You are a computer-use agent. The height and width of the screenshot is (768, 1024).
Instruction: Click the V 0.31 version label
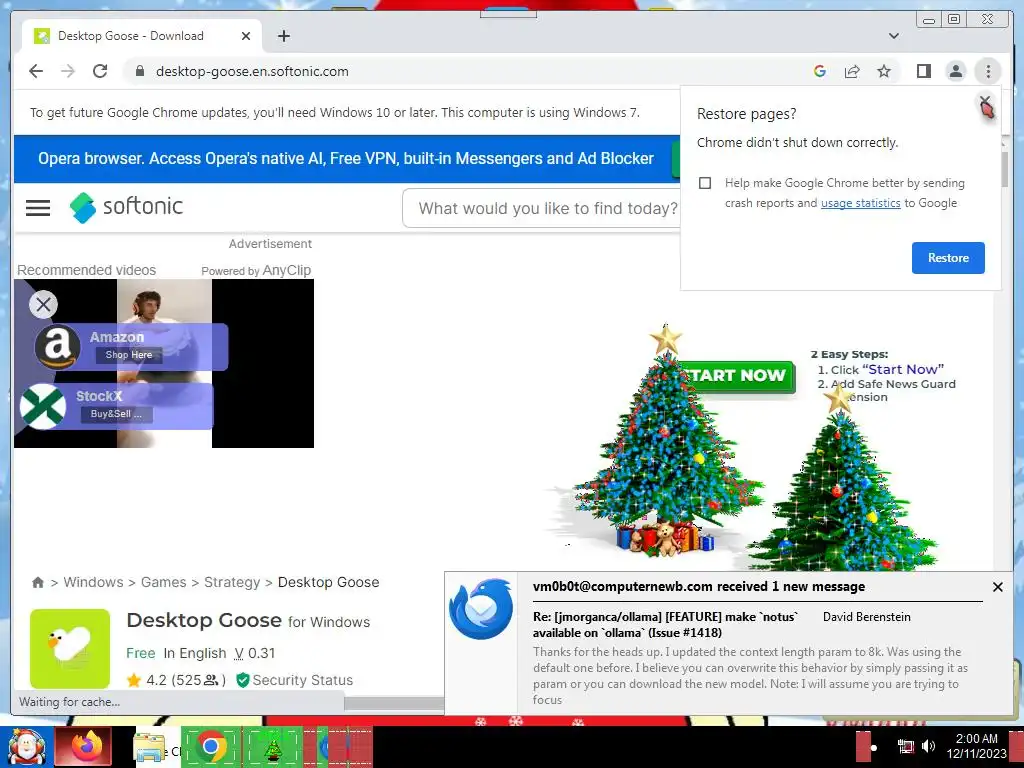[x=255, y=653]
